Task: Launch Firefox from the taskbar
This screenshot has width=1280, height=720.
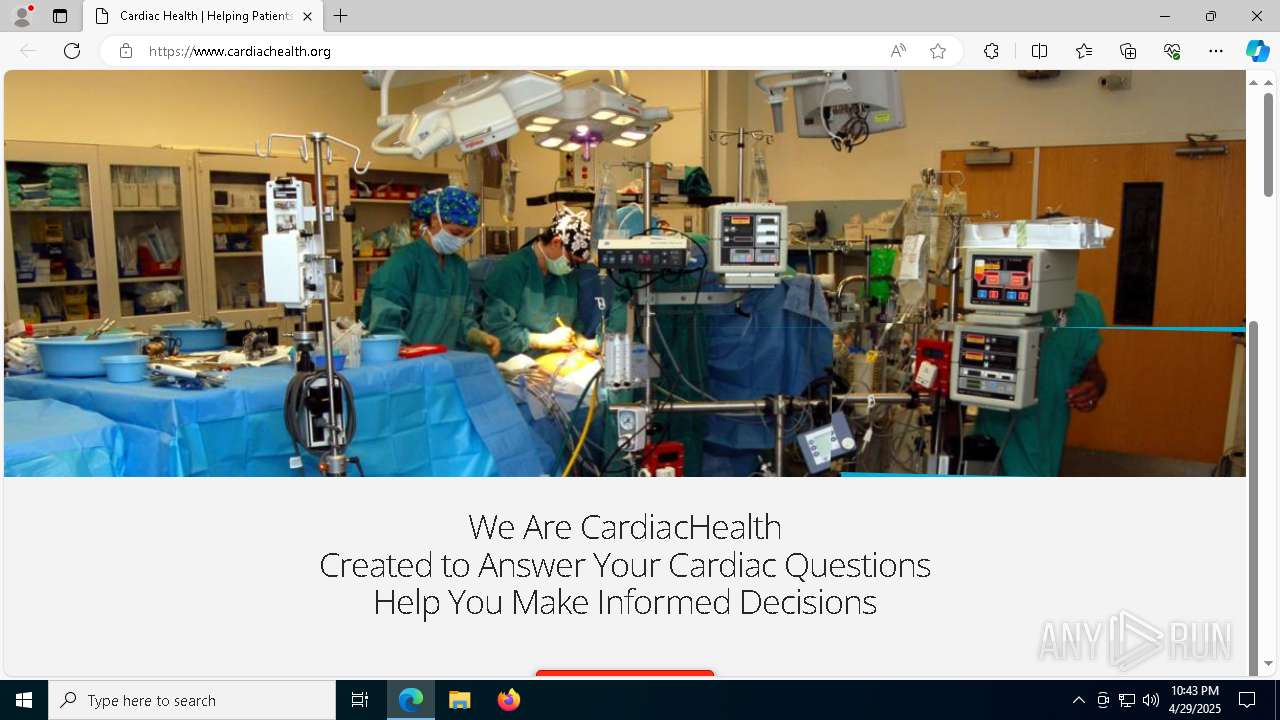Action: pos(509,700)
